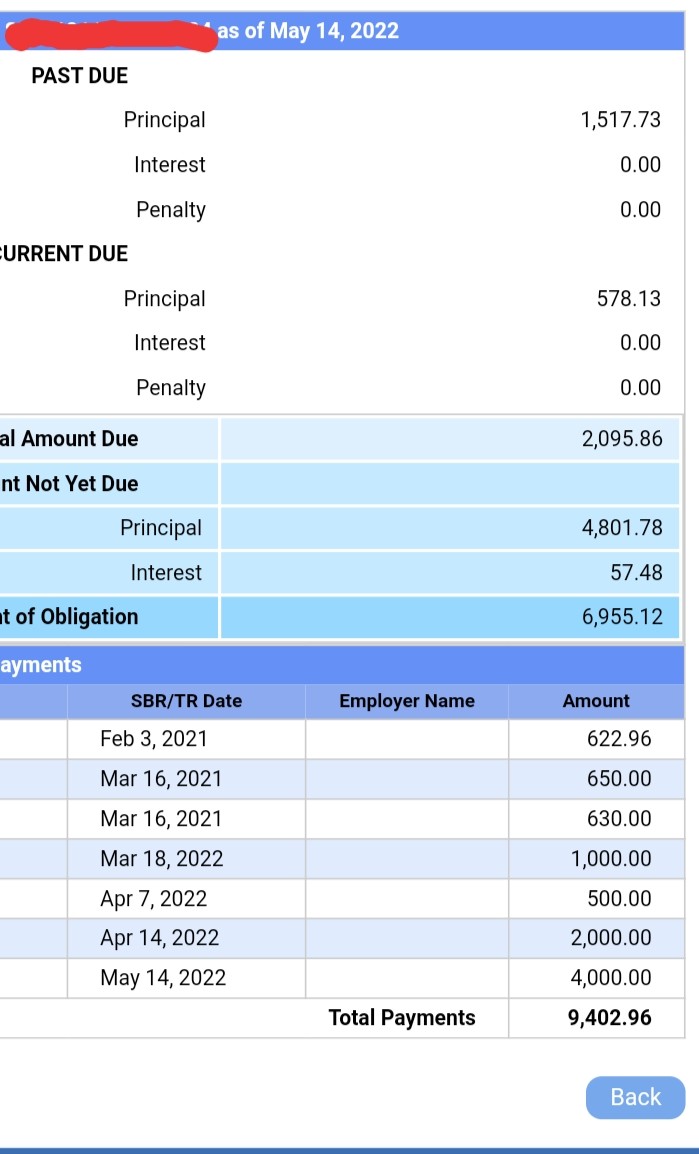The image size is (699, 1154).
Task: Select the Mar 18, 2022 payment date
Action: pos(162,859)
